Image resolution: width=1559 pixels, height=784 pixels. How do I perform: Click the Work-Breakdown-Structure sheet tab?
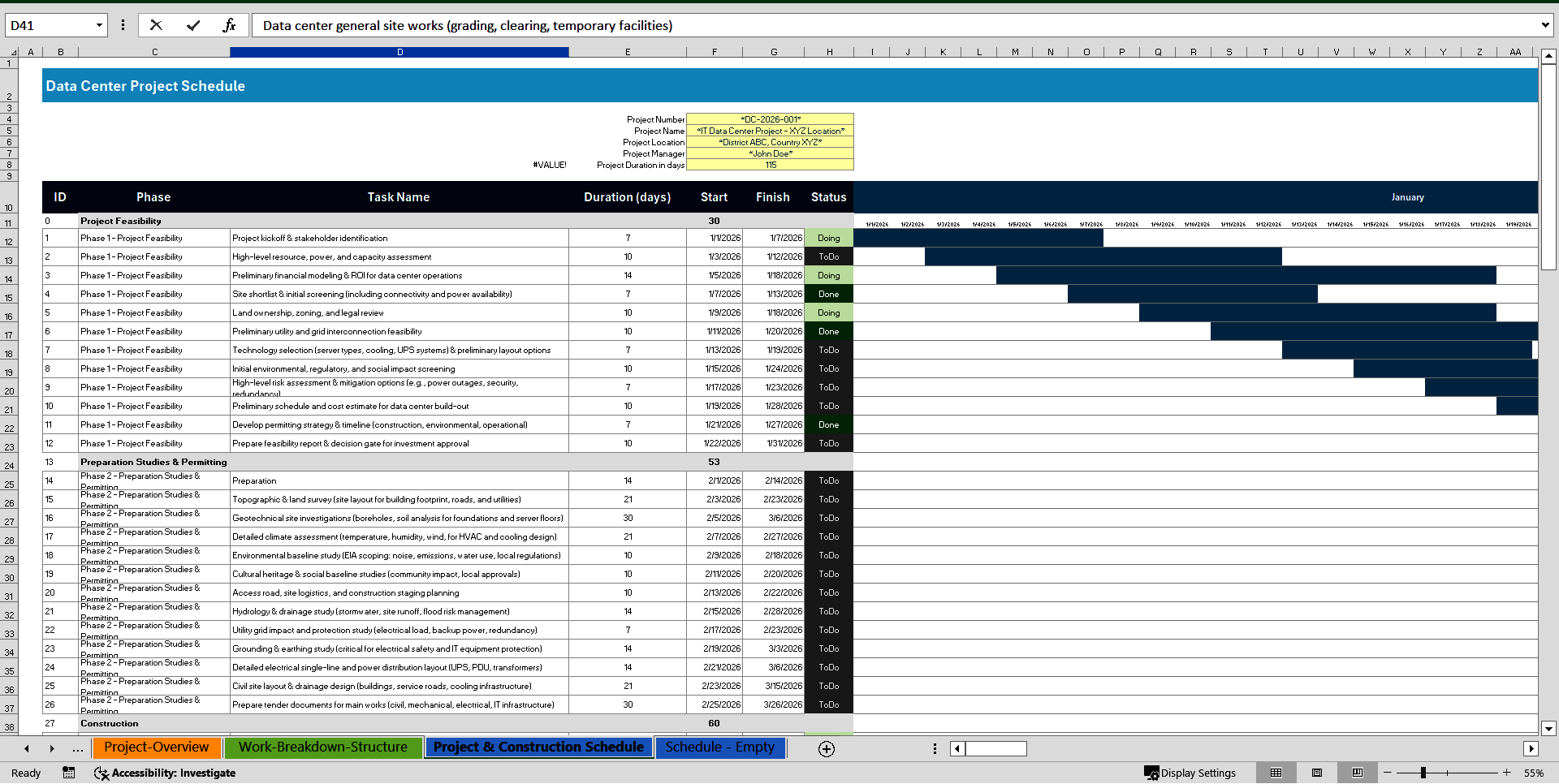point(323,747)
